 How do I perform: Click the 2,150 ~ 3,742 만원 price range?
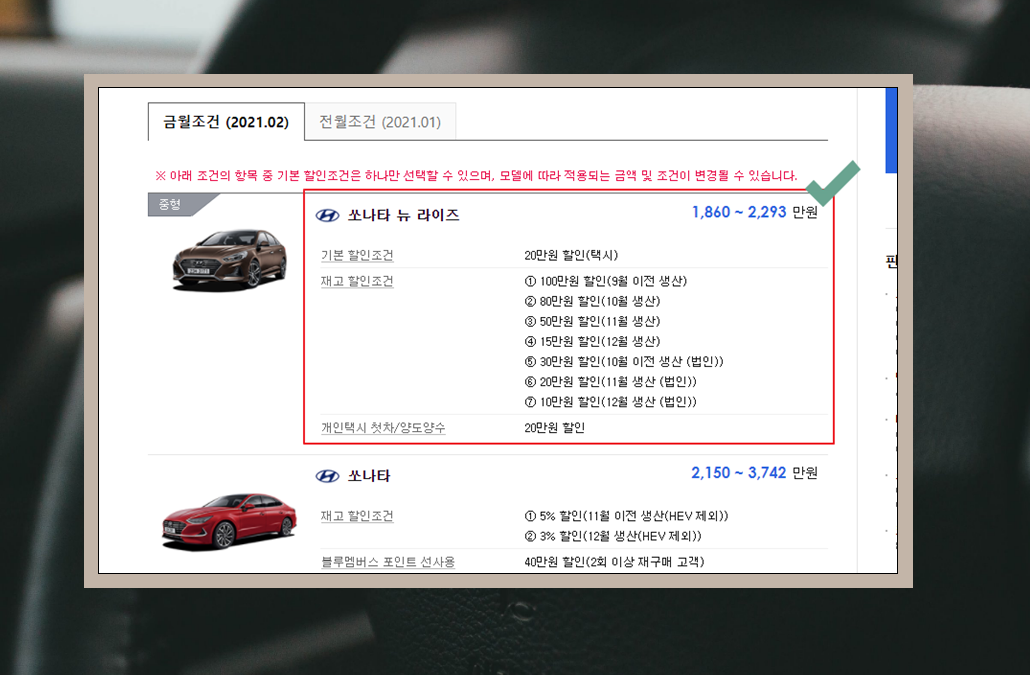tap(754, 473)
